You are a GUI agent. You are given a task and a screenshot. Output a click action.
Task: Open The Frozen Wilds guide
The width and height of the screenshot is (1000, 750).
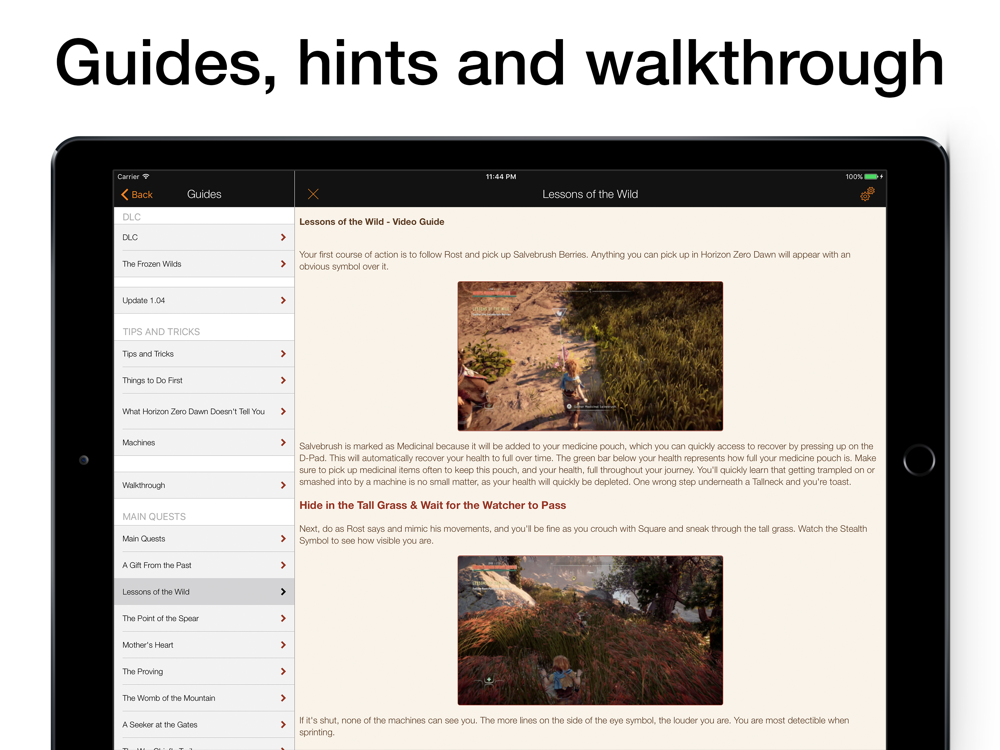pos(204,264)
